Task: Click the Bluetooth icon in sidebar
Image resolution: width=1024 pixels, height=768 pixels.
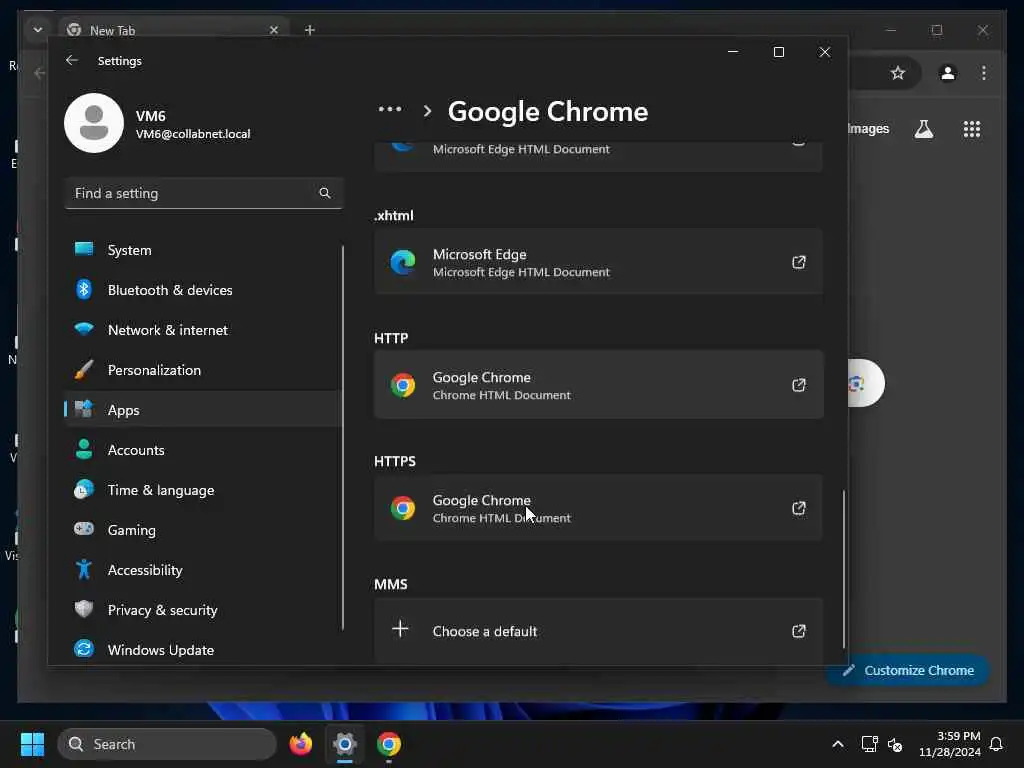Action: pos(84,289)
